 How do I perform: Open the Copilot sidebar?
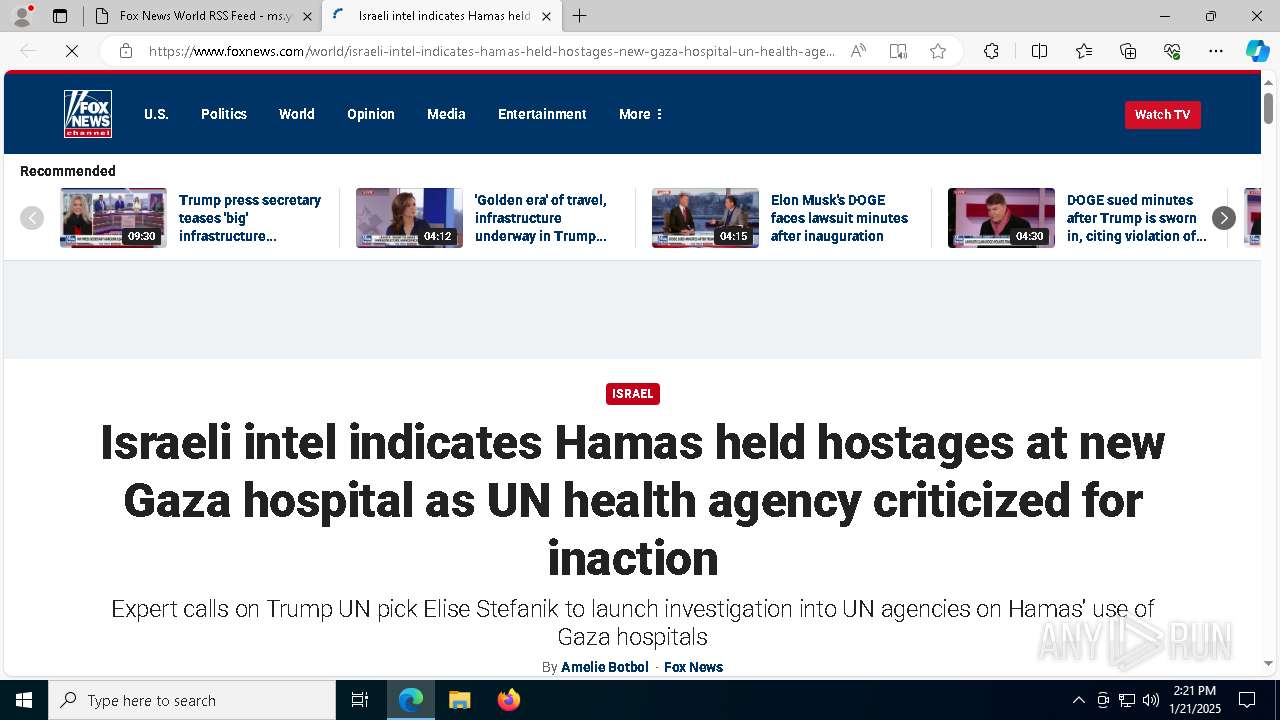(1257, 51)
